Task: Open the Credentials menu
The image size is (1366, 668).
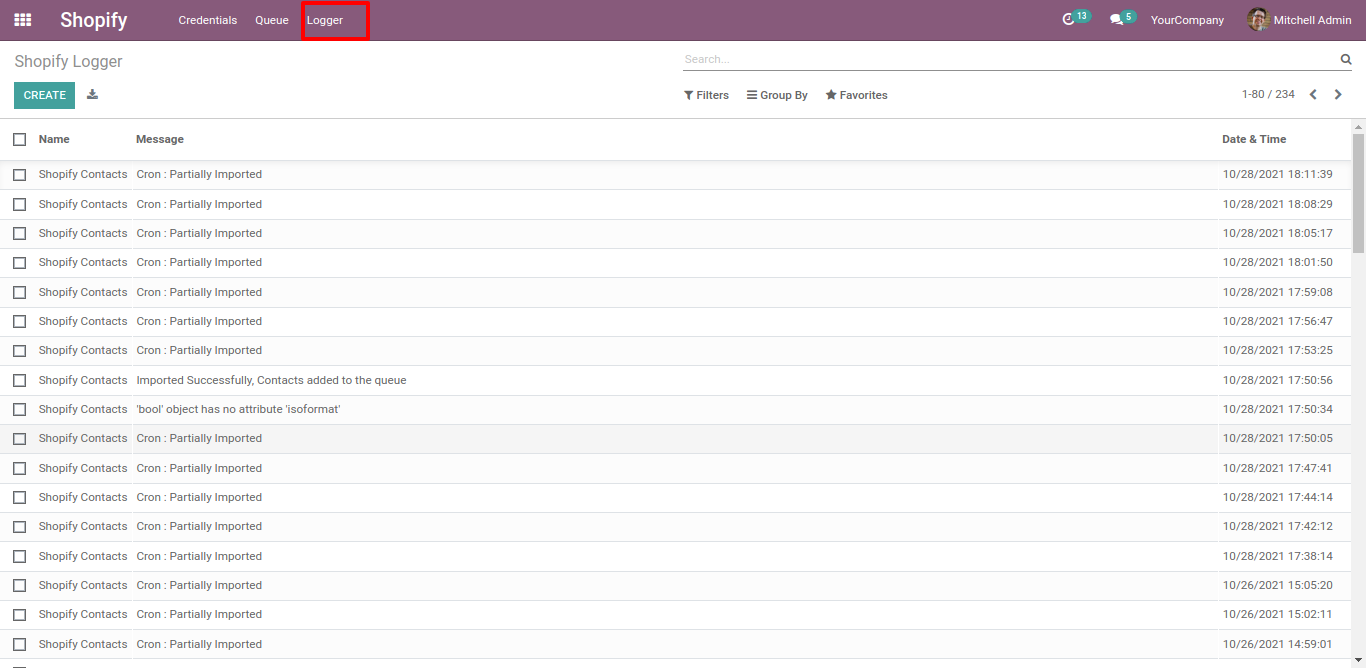Action: pos(208,20)
